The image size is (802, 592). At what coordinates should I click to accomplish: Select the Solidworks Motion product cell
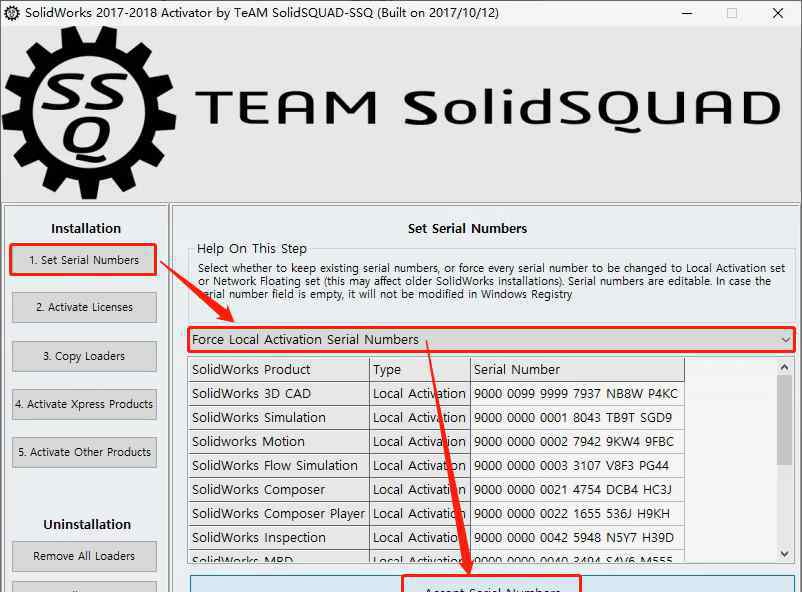point(279,442)
